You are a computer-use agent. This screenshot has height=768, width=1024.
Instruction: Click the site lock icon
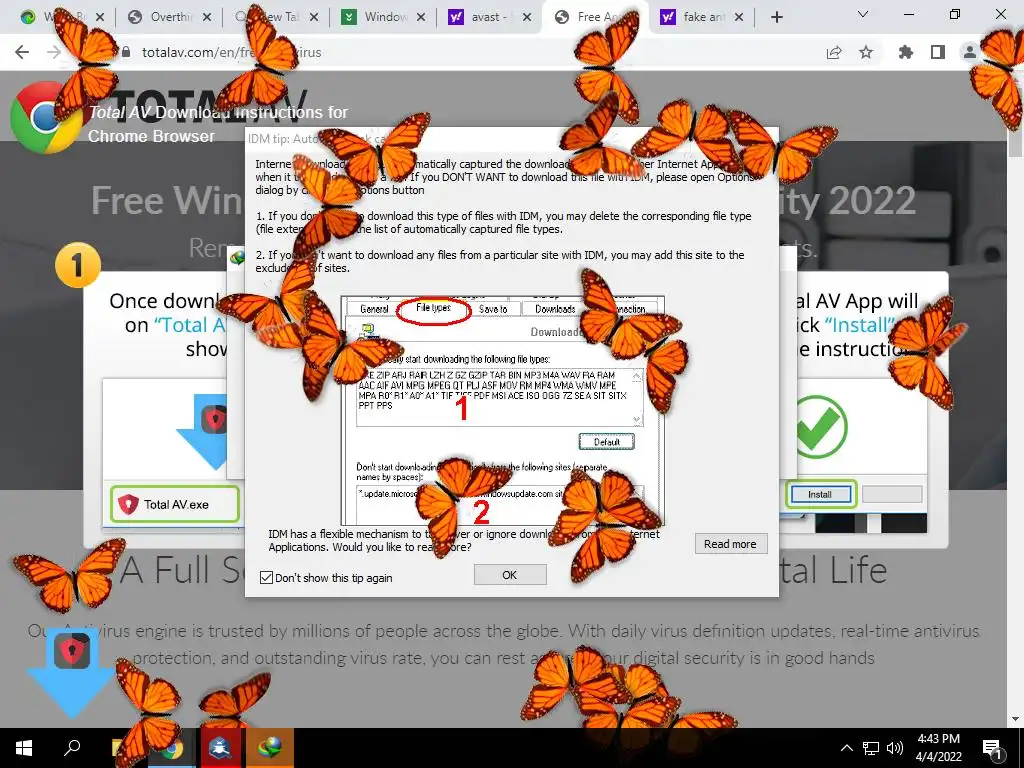click(x=126, y=52)
